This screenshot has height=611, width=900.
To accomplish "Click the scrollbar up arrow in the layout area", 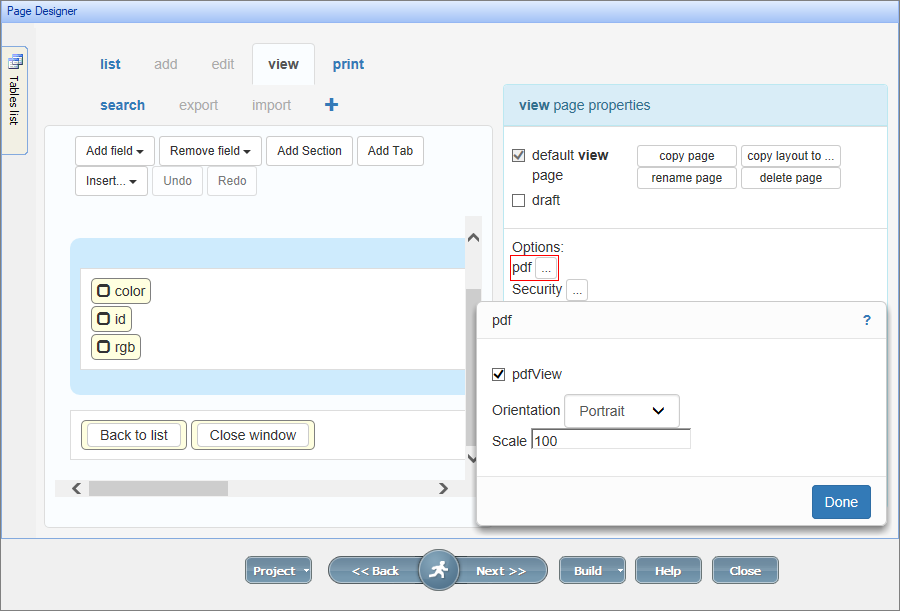I will [473, 237].
